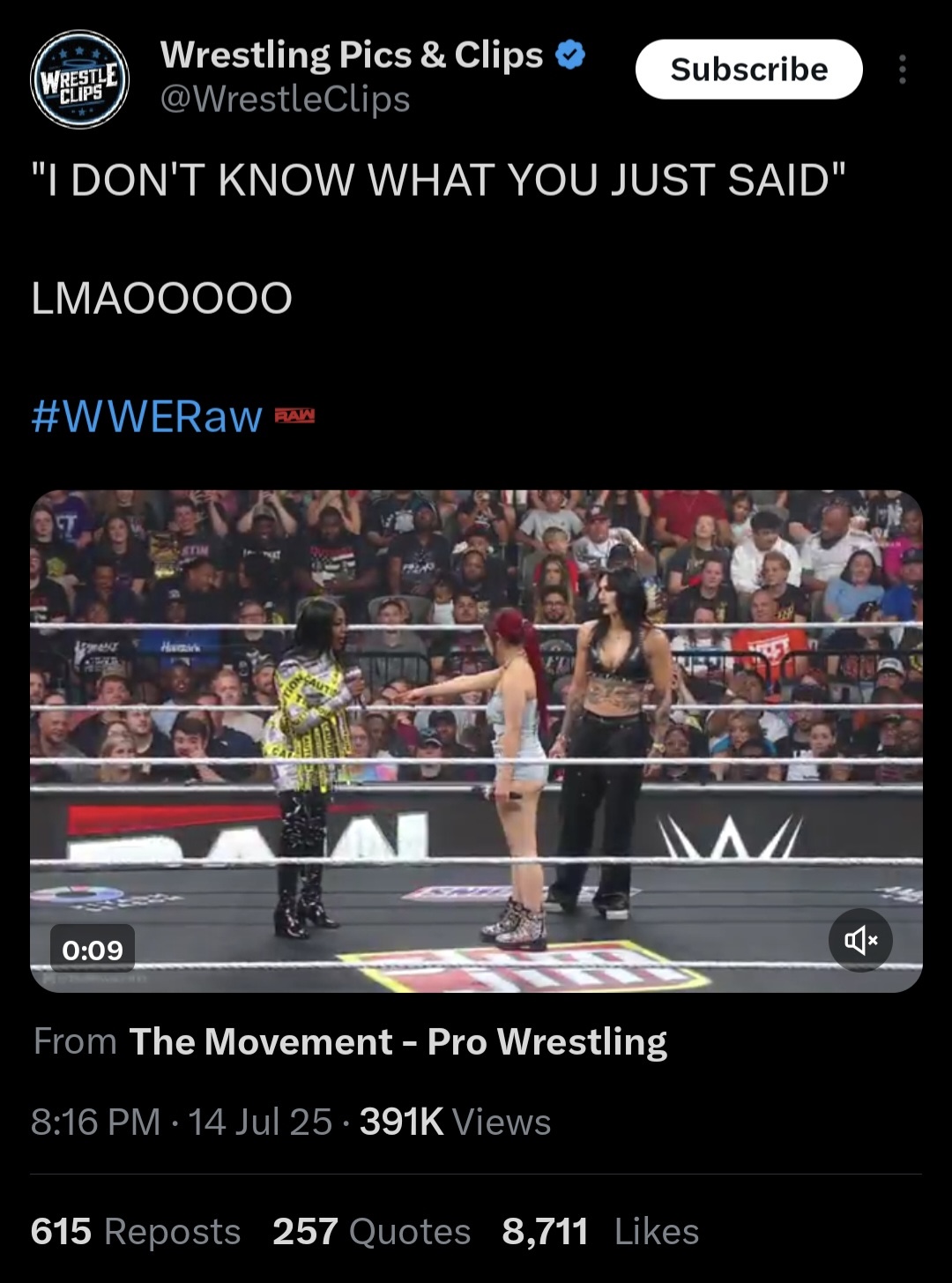Open the #WWERaw hashtag

pos(147,416)
